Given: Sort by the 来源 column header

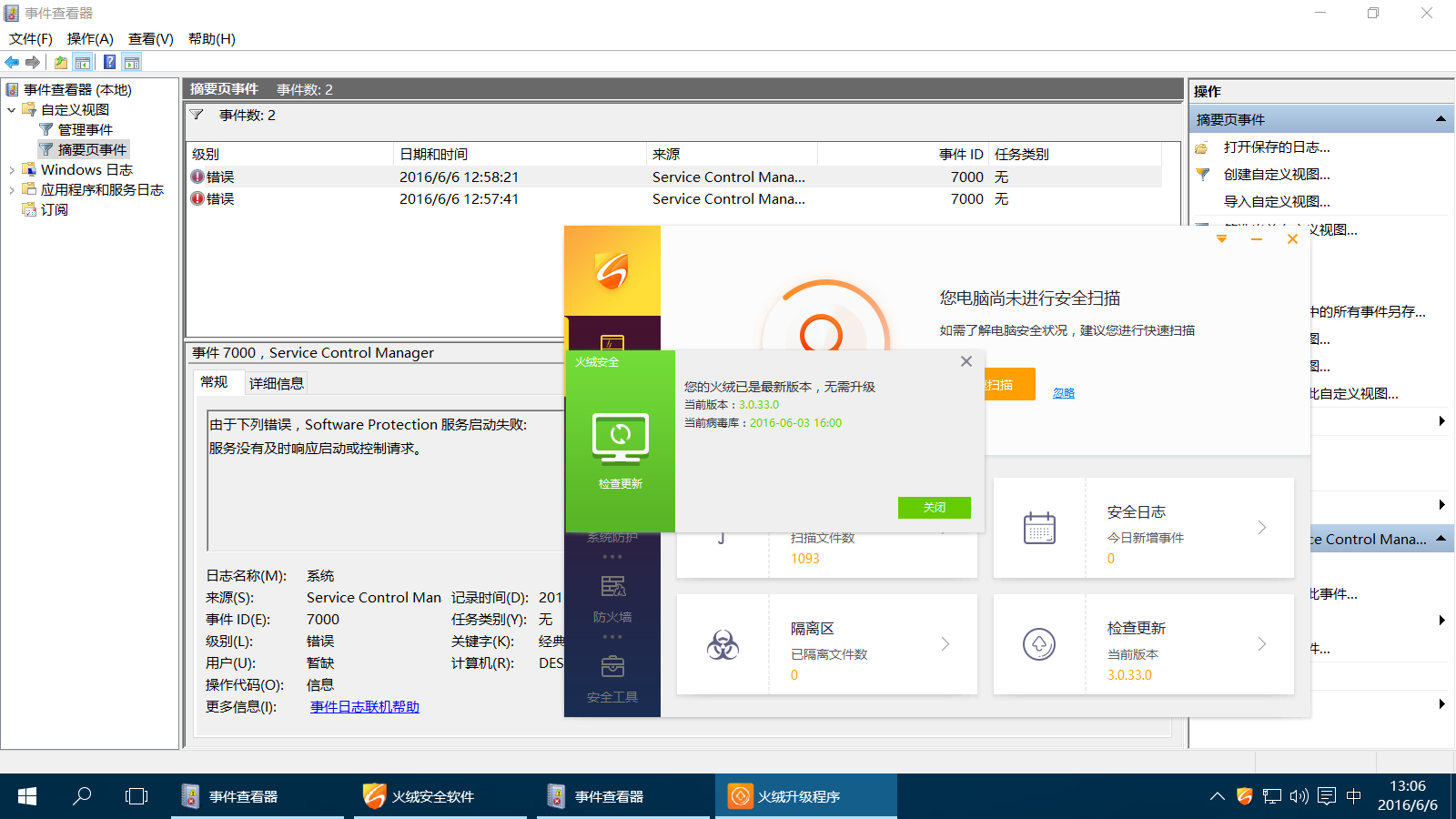Looking at the screenshot, I should tap(731, 154).
